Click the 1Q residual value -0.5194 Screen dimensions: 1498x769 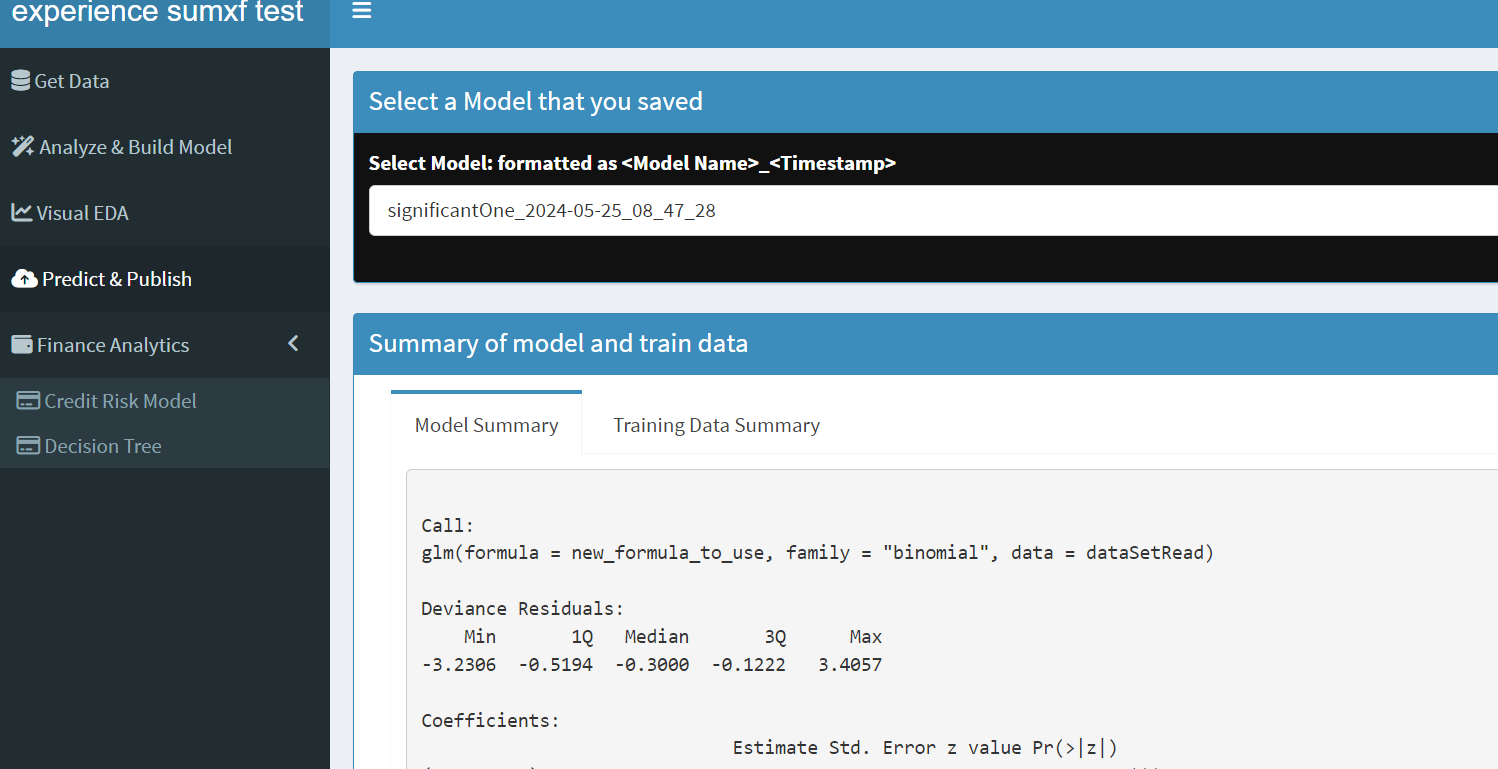[x=555, y=664]
